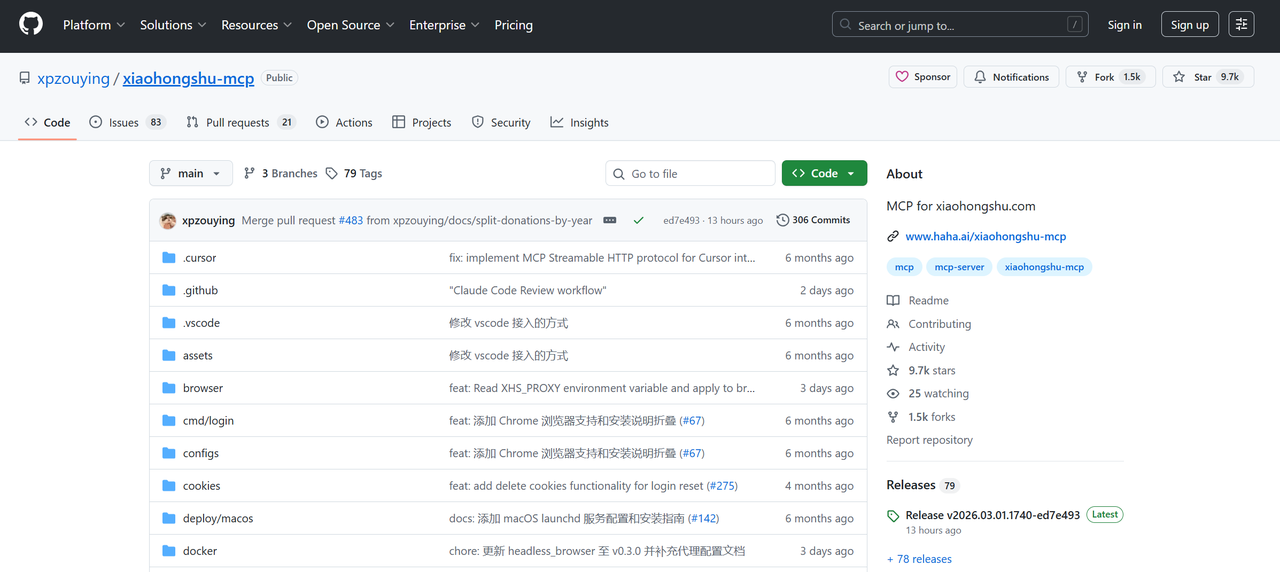Viewport: 1280px width, 572px height.
Task: Expand the Enterprise menu
Action: click(x=445, y=25)
